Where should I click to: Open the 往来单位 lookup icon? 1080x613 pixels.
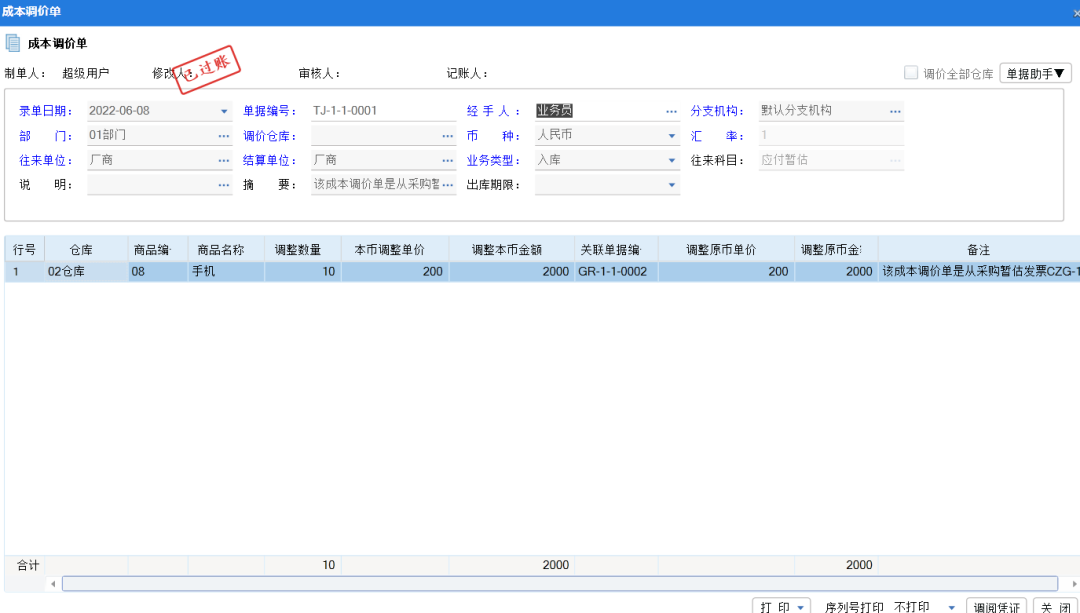224,159
